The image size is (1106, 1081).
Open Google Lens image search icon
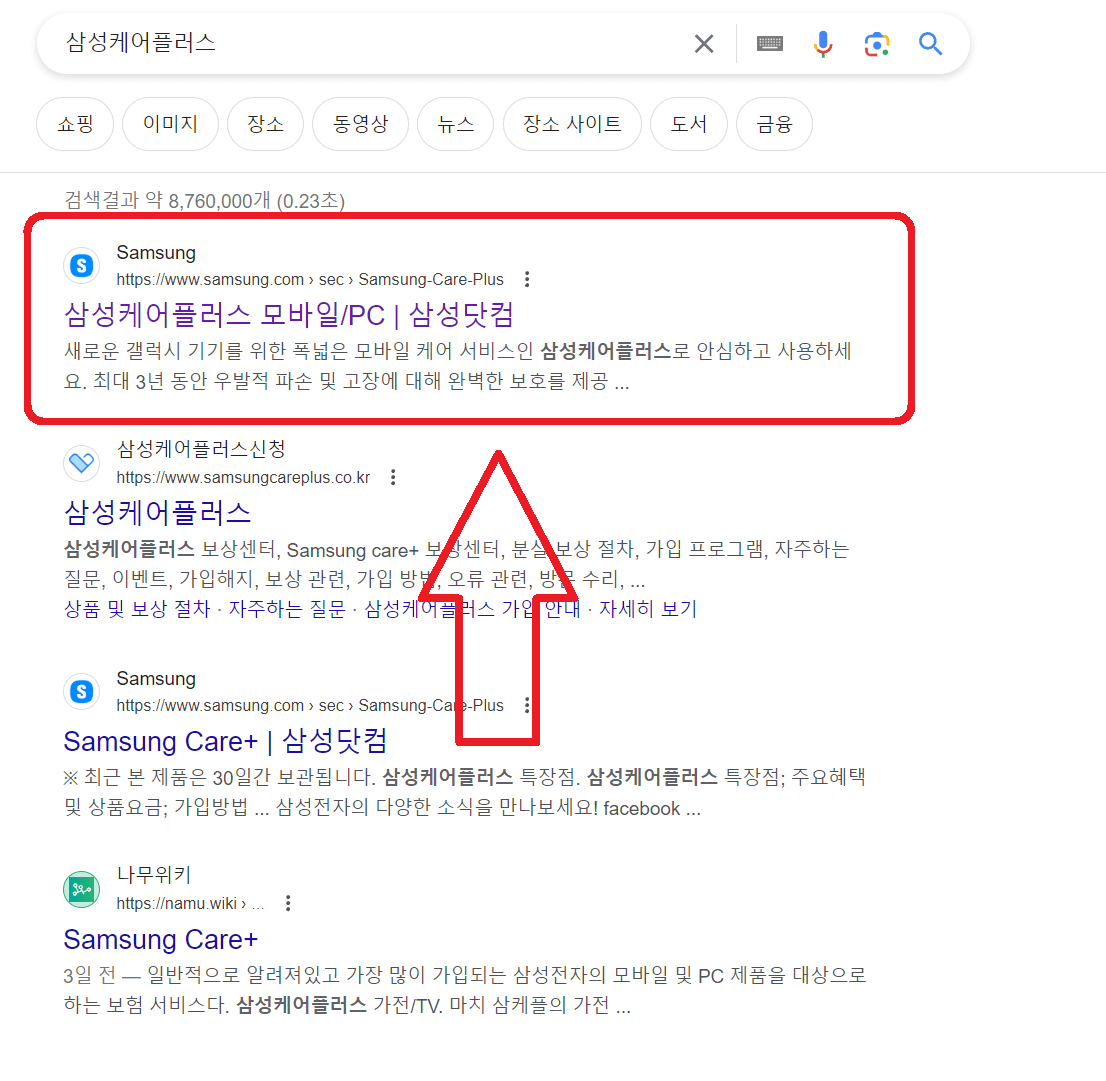(877, 43)
